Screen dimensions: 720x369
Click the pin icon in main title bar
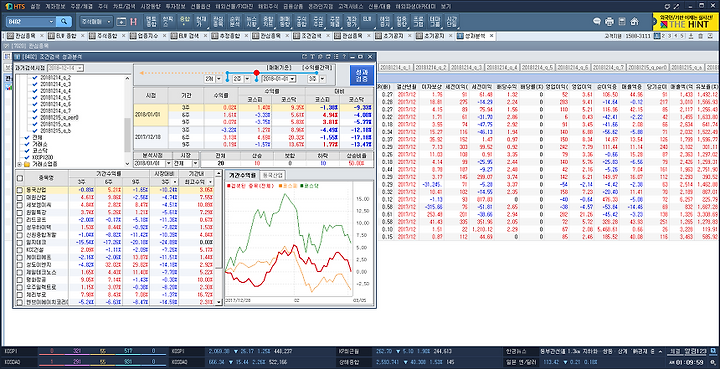[x=677, y=6]
